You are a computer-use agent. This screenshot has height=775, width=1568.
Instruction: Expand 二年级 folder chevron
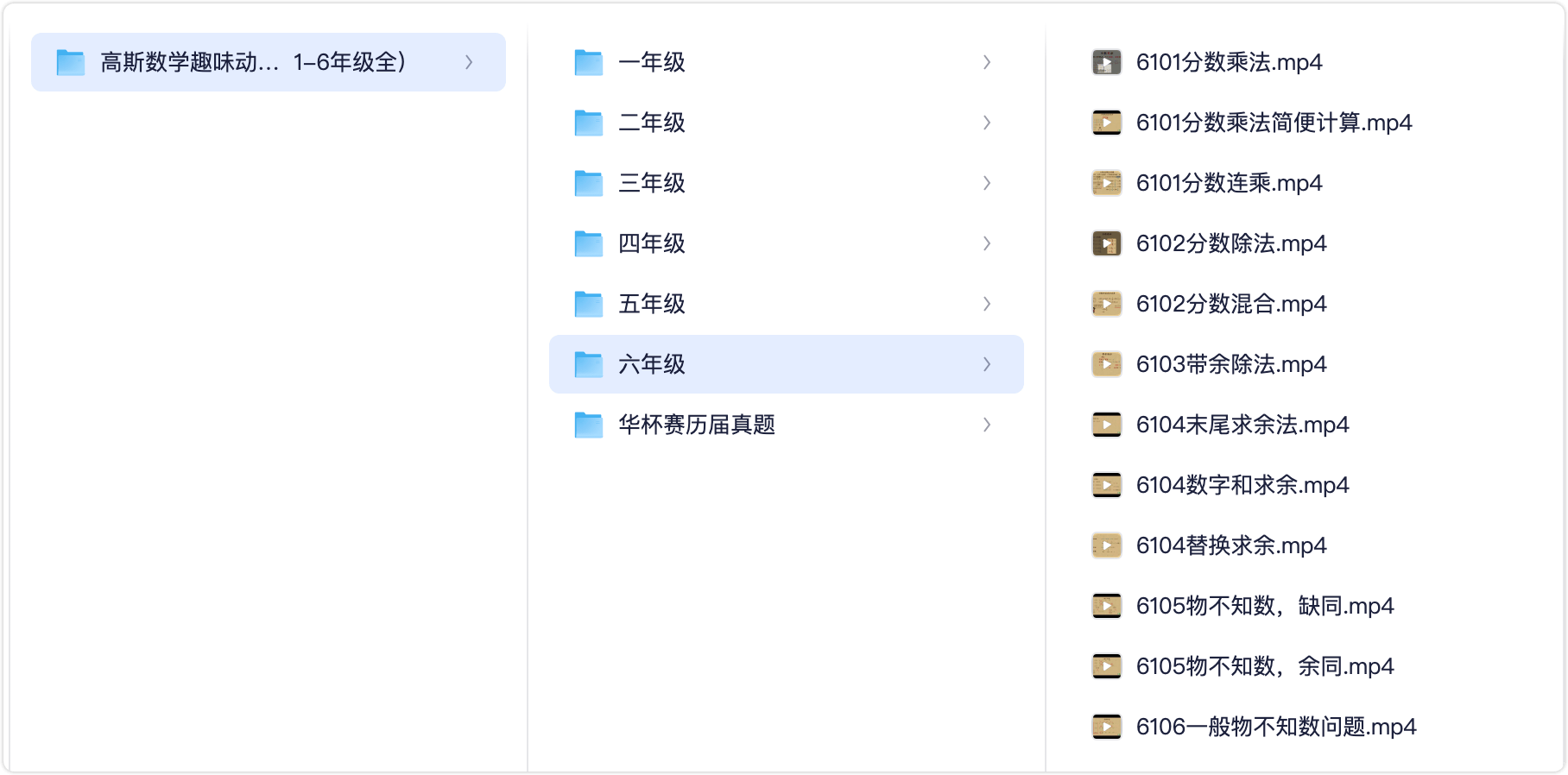(x=987, y=123)
